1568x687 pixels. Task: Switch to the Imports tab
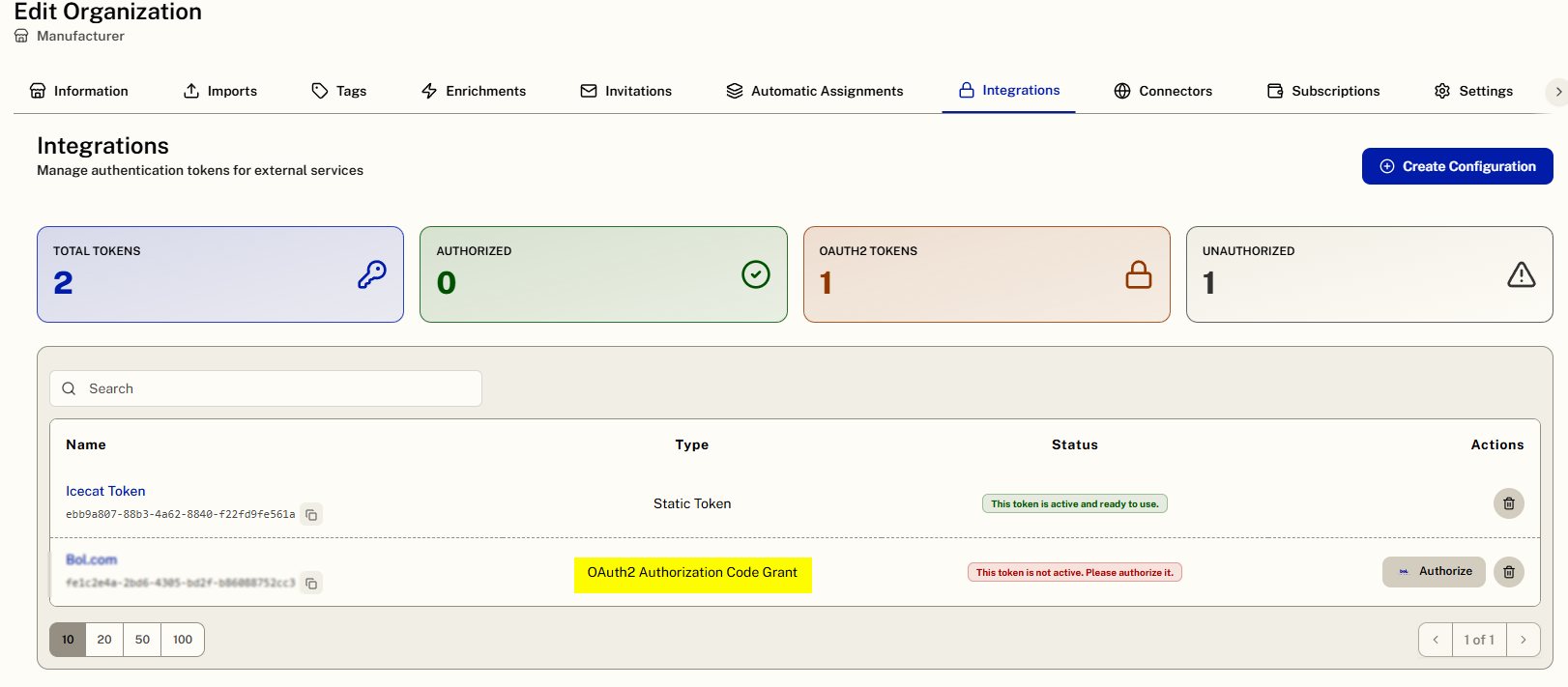click(x=220, y=91)
